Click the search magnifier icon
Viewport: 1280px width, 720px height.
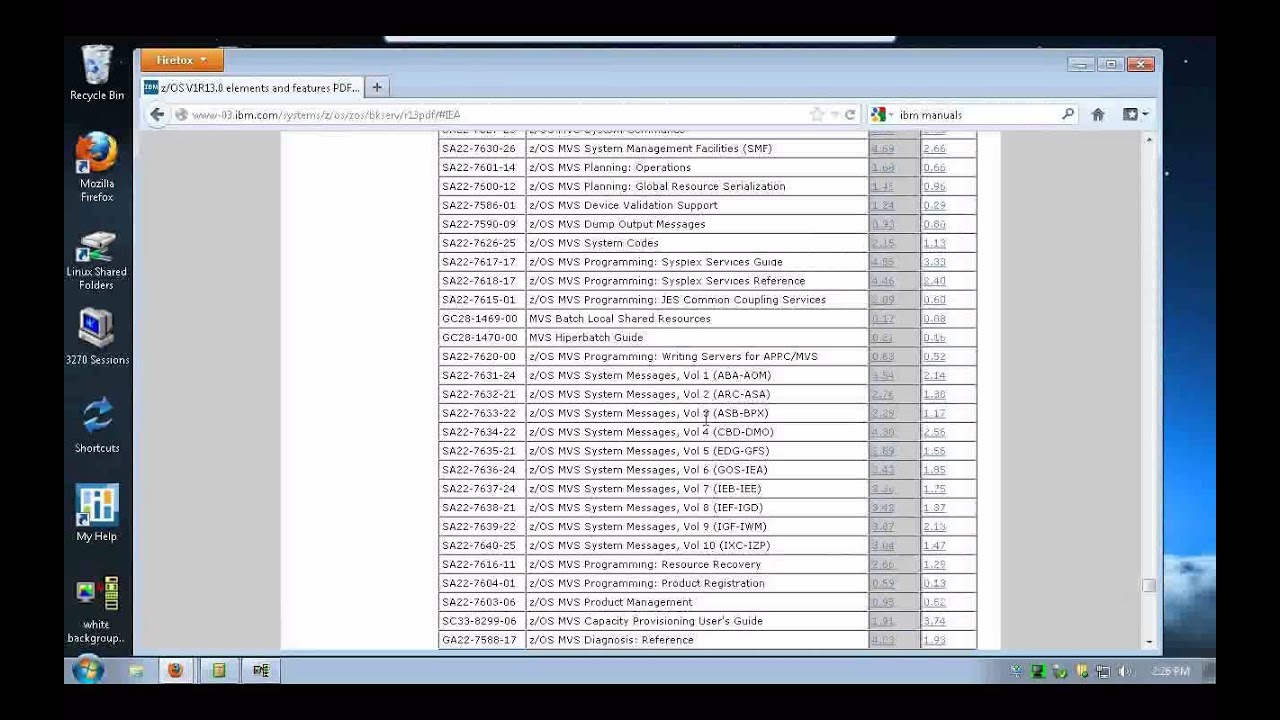(x=1068, y=115)
